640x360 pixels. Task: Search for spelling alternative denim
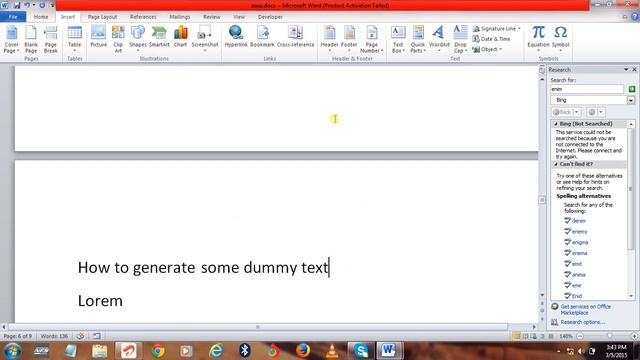578,221
